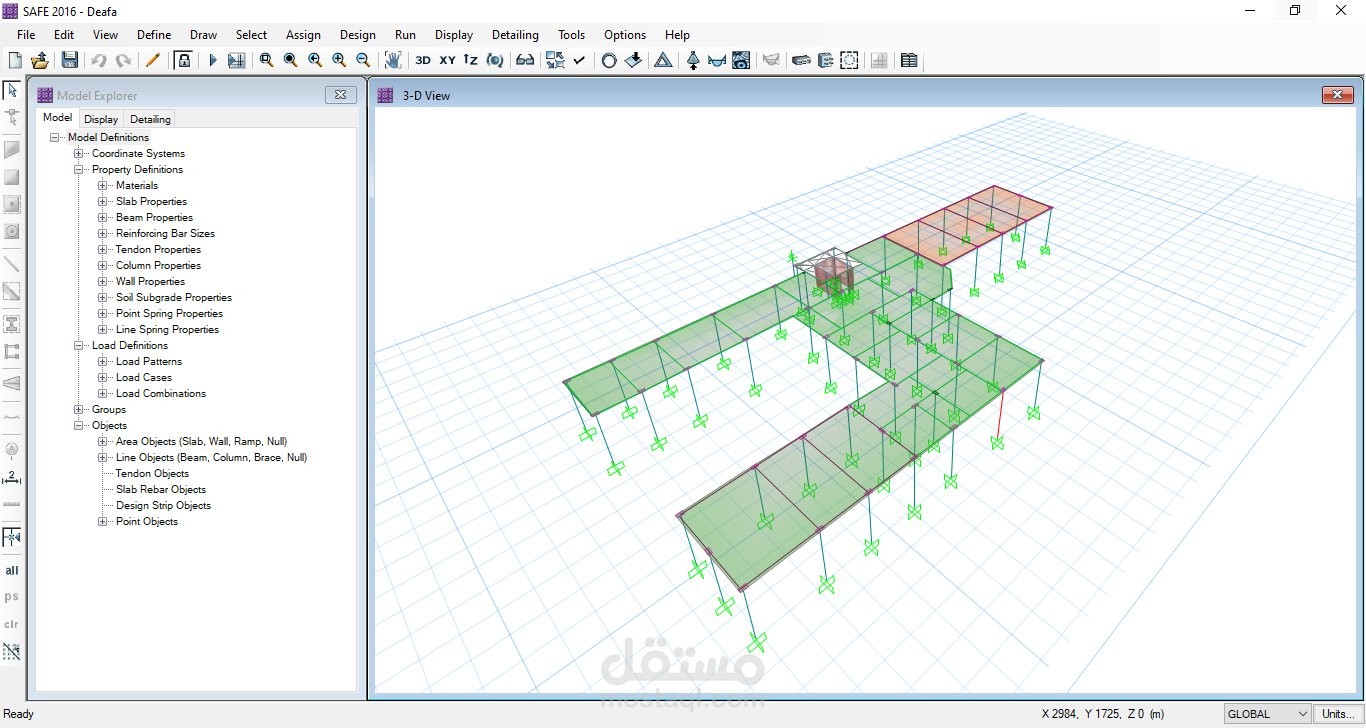Select the pointer tool in left toolbar
1366x728 pixels.
[12, 90]
